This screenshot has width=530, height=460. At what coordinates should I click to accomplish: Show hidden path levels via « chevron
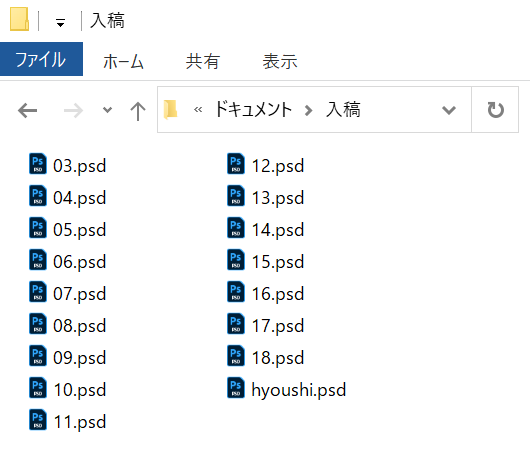click(198, 110)
